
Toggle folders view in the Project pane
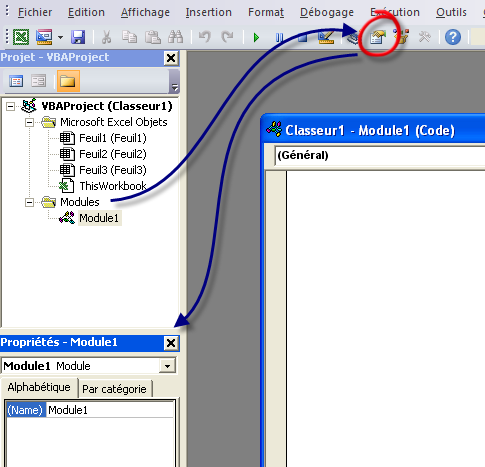[x=68, y=81]
